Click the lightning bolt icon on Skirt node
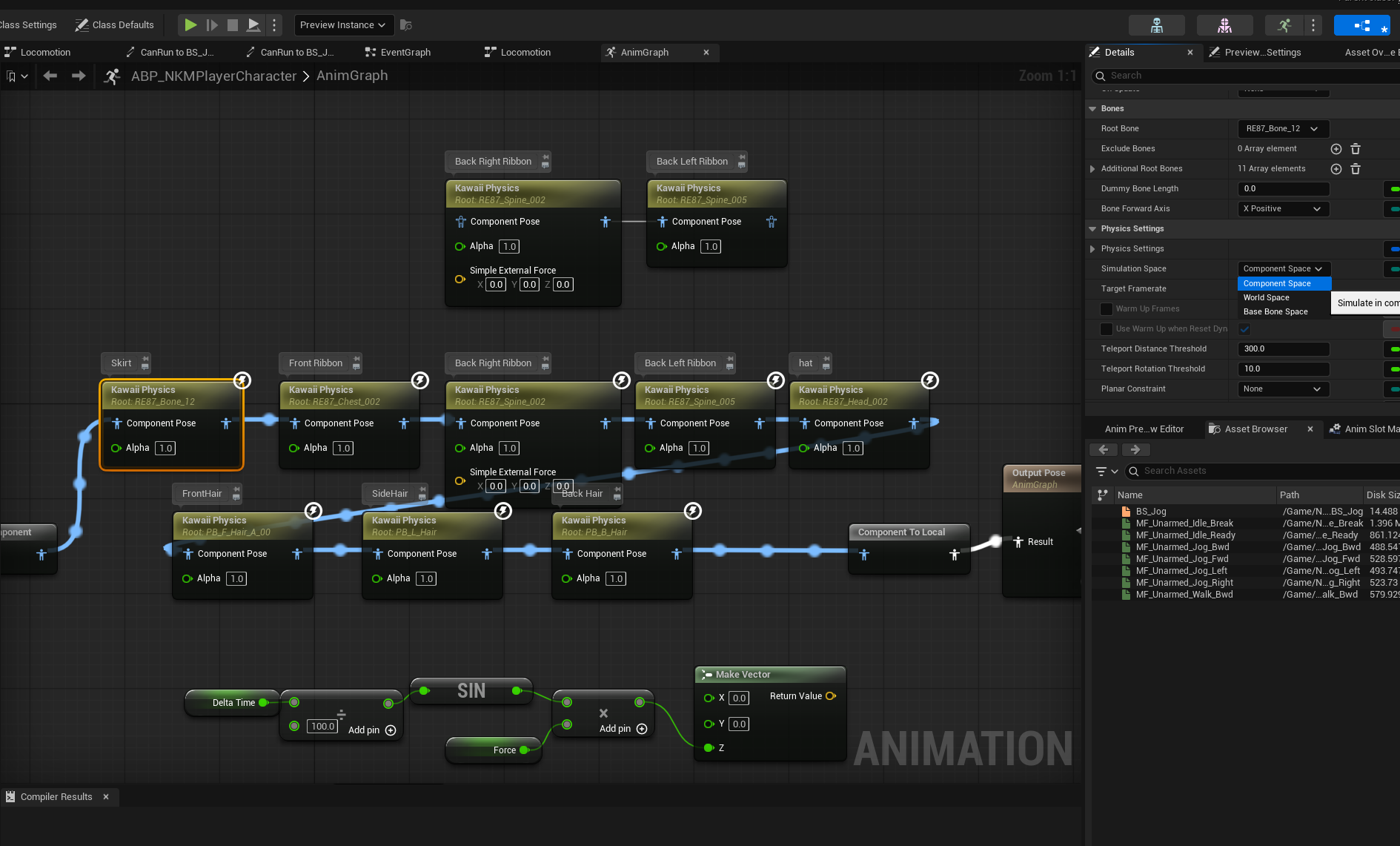The height and width of the screenshot is (846, 1400). click(x=242, y=380)
